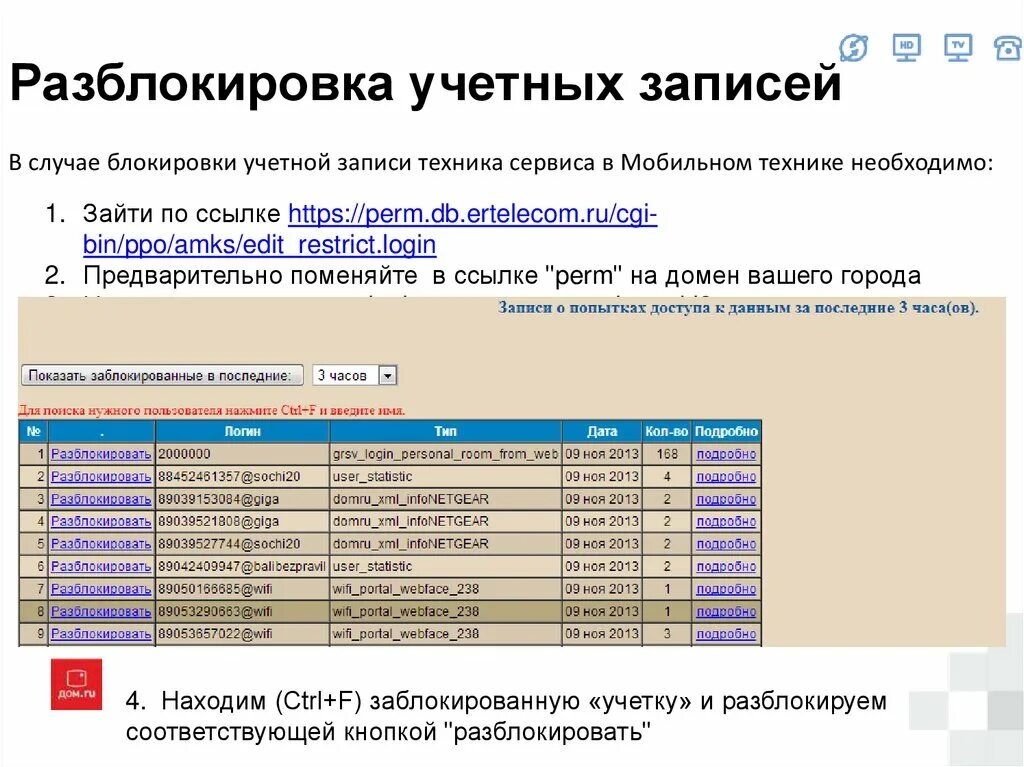The height and width of the screenshot is (767, 1024).
Task: Click the red Ctrl+F search hint text
Action: click(x=212, y=410)
